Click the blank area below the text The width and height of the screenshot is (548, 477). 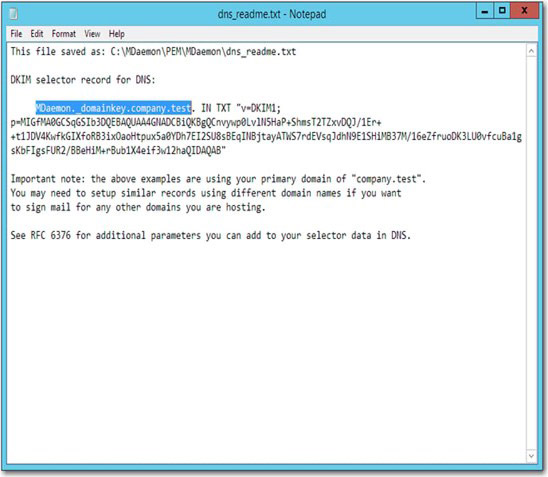click(x=266, y=349)
